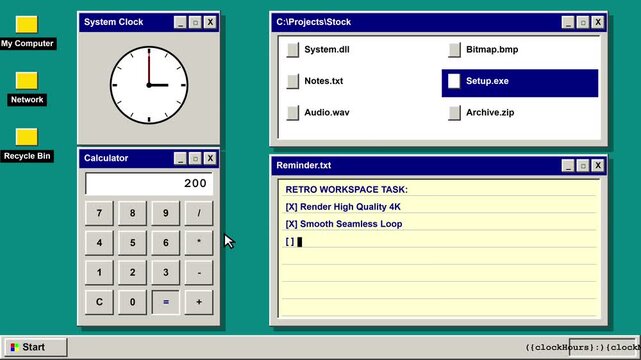Image resolution: width=641 pixels, height=360 pixels.
Task: Maximize the Reminder.txt window
Action: (583, 165)
